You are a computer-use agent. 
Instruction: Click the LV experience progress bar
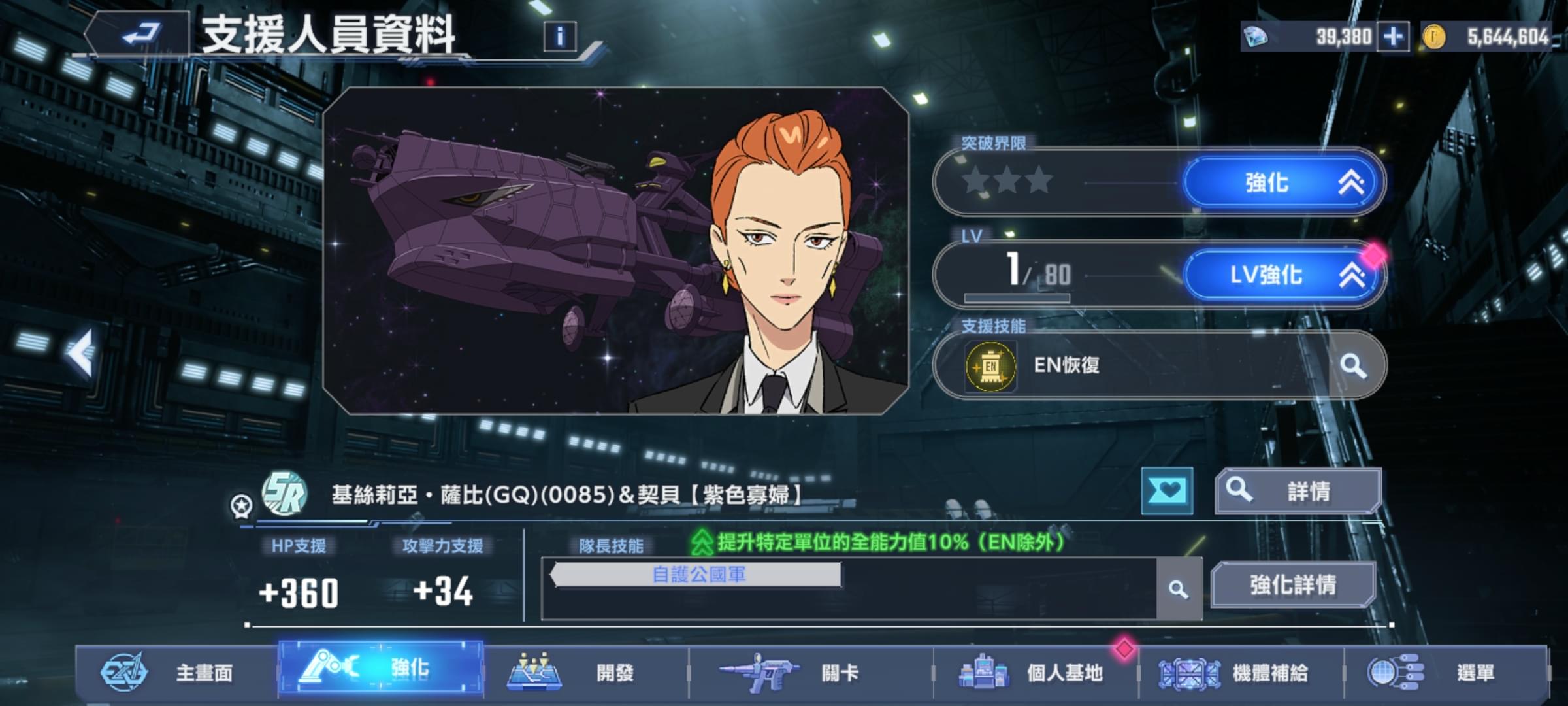tap(1017, 298)
